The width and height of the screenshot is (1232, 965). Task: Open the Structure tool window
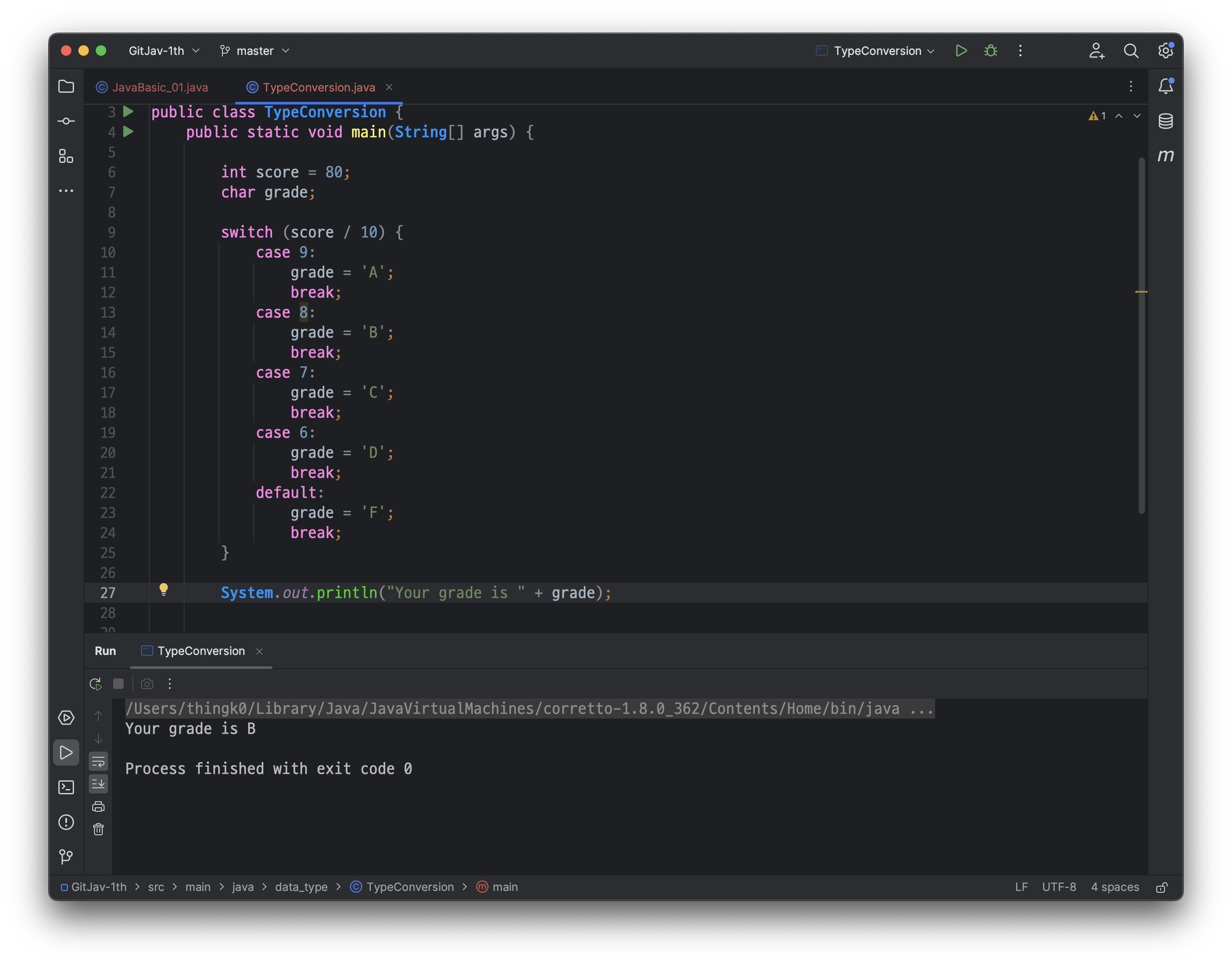pyautogui.click(x=66, y=156)
